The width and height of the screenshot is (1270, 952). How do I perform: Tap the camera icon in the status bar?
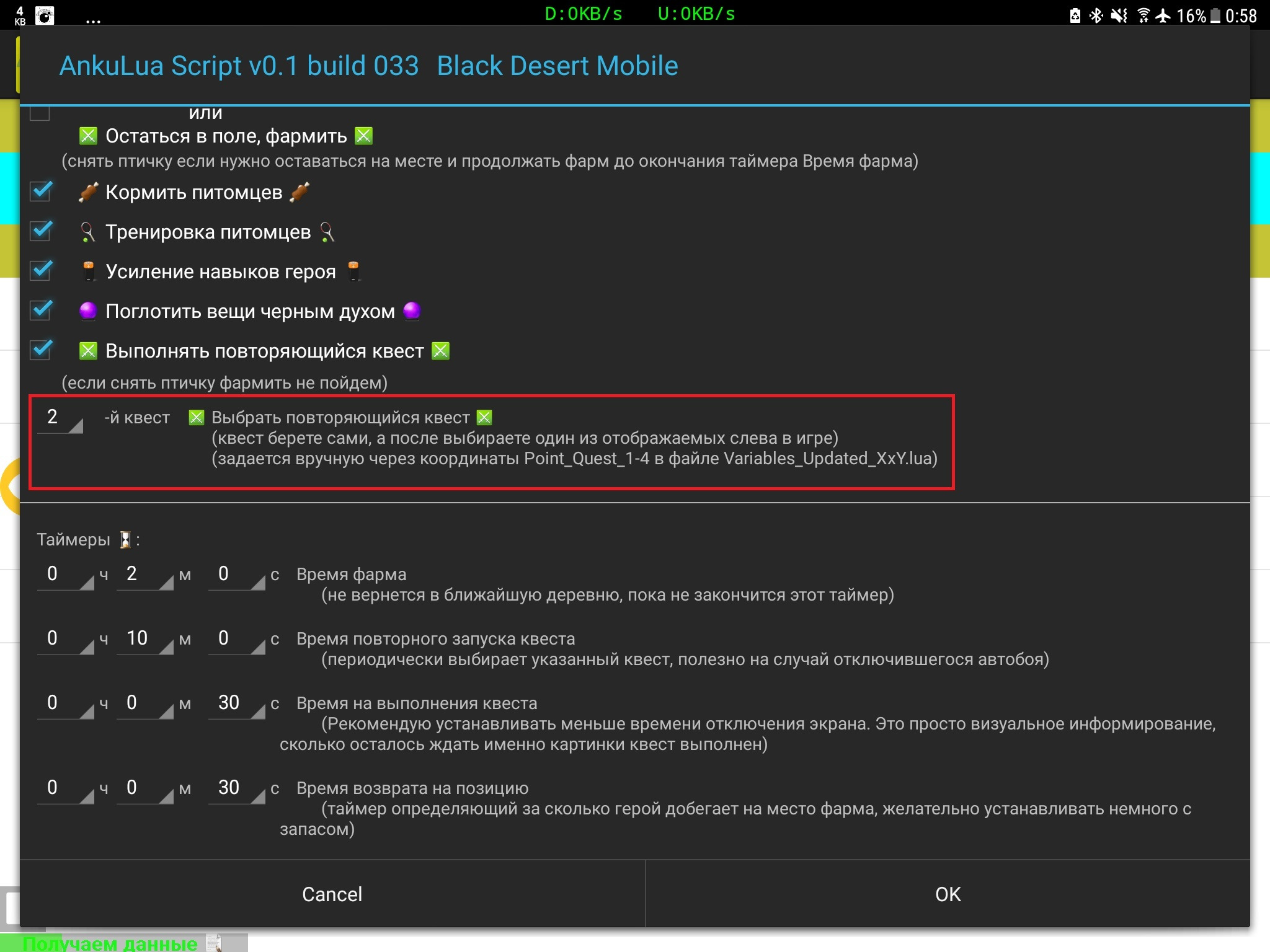click(45, 15)
